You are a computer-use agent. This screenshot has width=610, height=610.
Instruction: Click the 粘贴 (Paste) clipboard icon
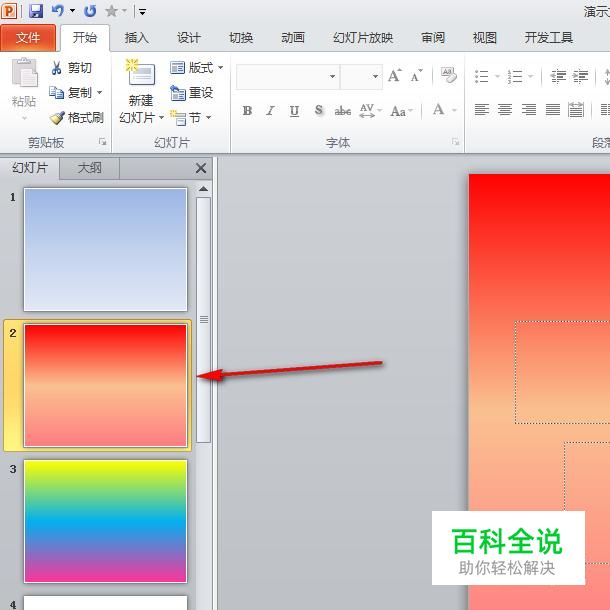click(25, 72)
